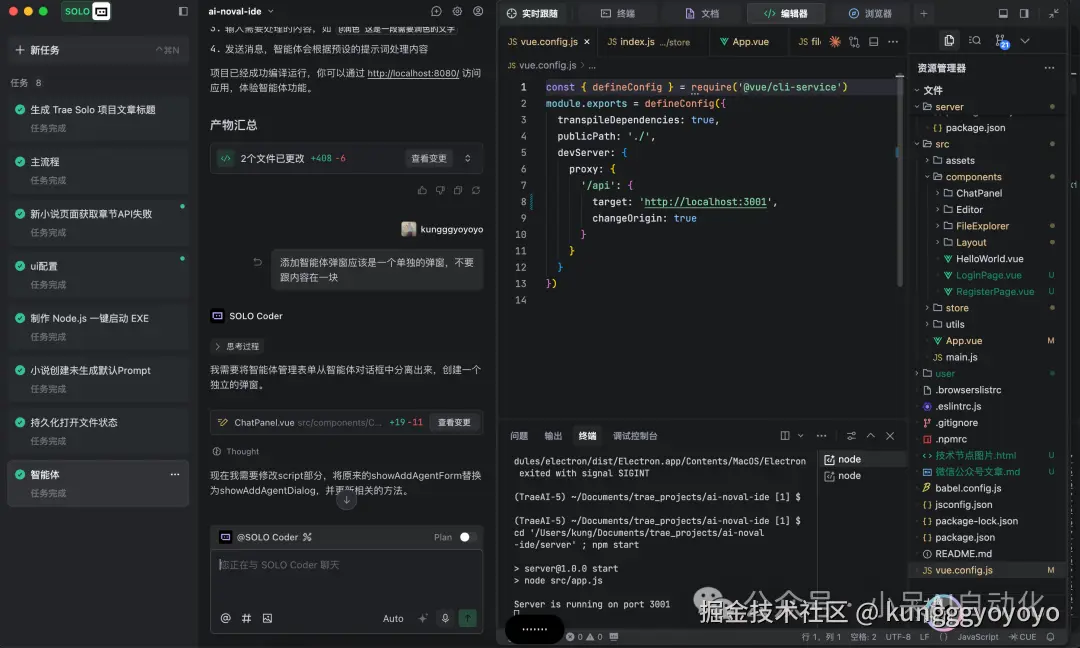This screenshot has height=648, width=1080.
Task: Toggle editor layout icon in editor toolbar
Action: 873,42
